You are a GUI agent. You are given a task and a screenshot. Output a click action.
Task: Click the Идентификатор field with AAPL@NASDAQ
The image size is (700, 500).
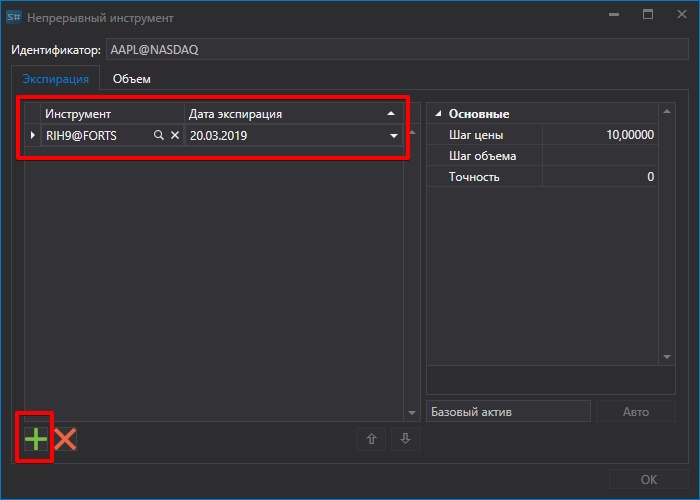point(397,50)
